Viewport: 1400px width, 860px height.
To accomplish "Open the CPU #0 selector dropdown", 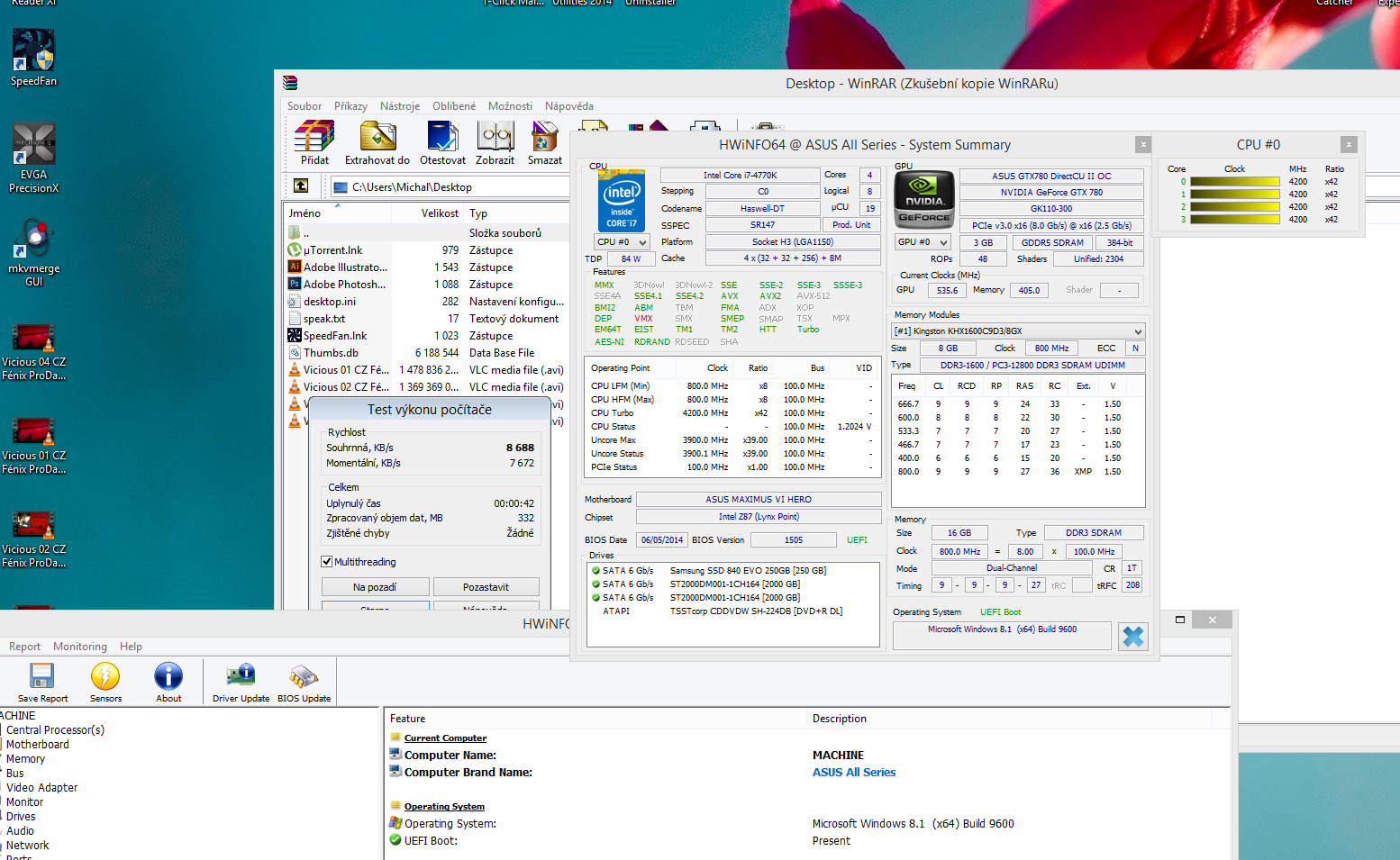I will point(622,242).
